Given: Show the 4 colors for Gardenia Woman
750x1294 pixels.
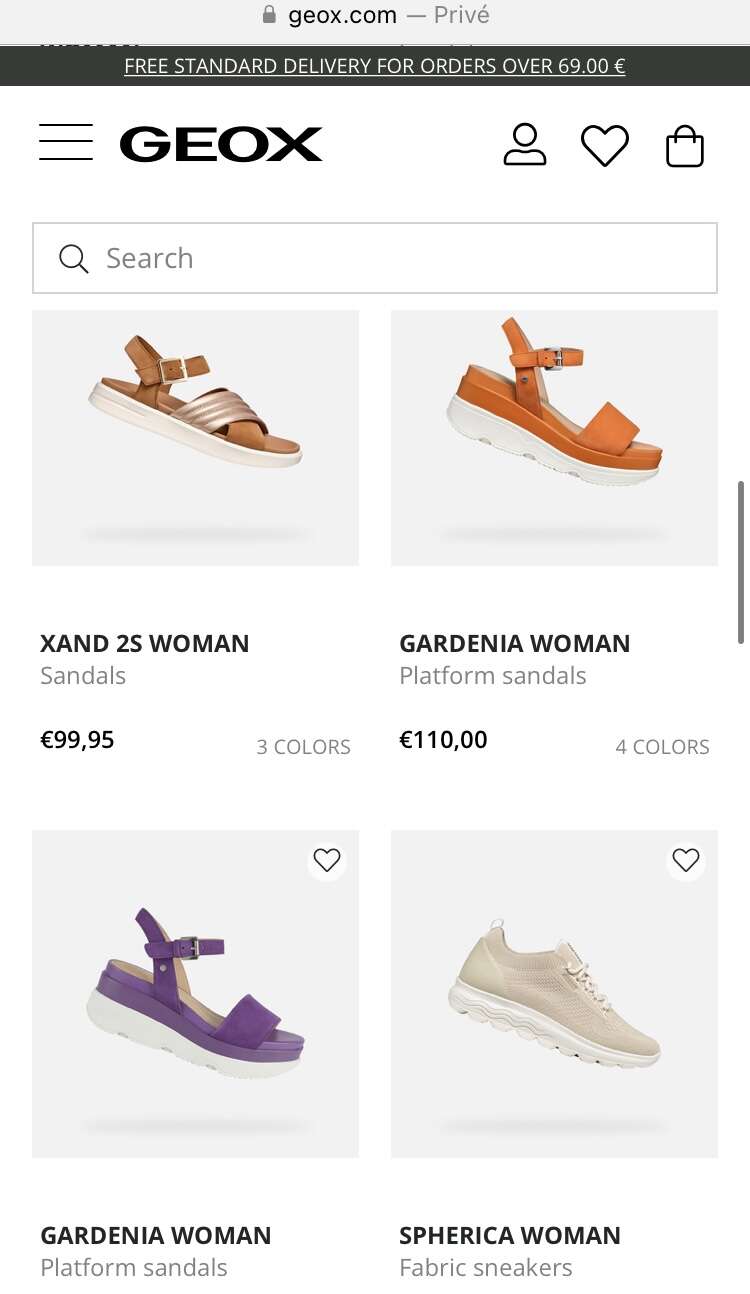Looking at the screenshot, I should (x=662, y=747).
